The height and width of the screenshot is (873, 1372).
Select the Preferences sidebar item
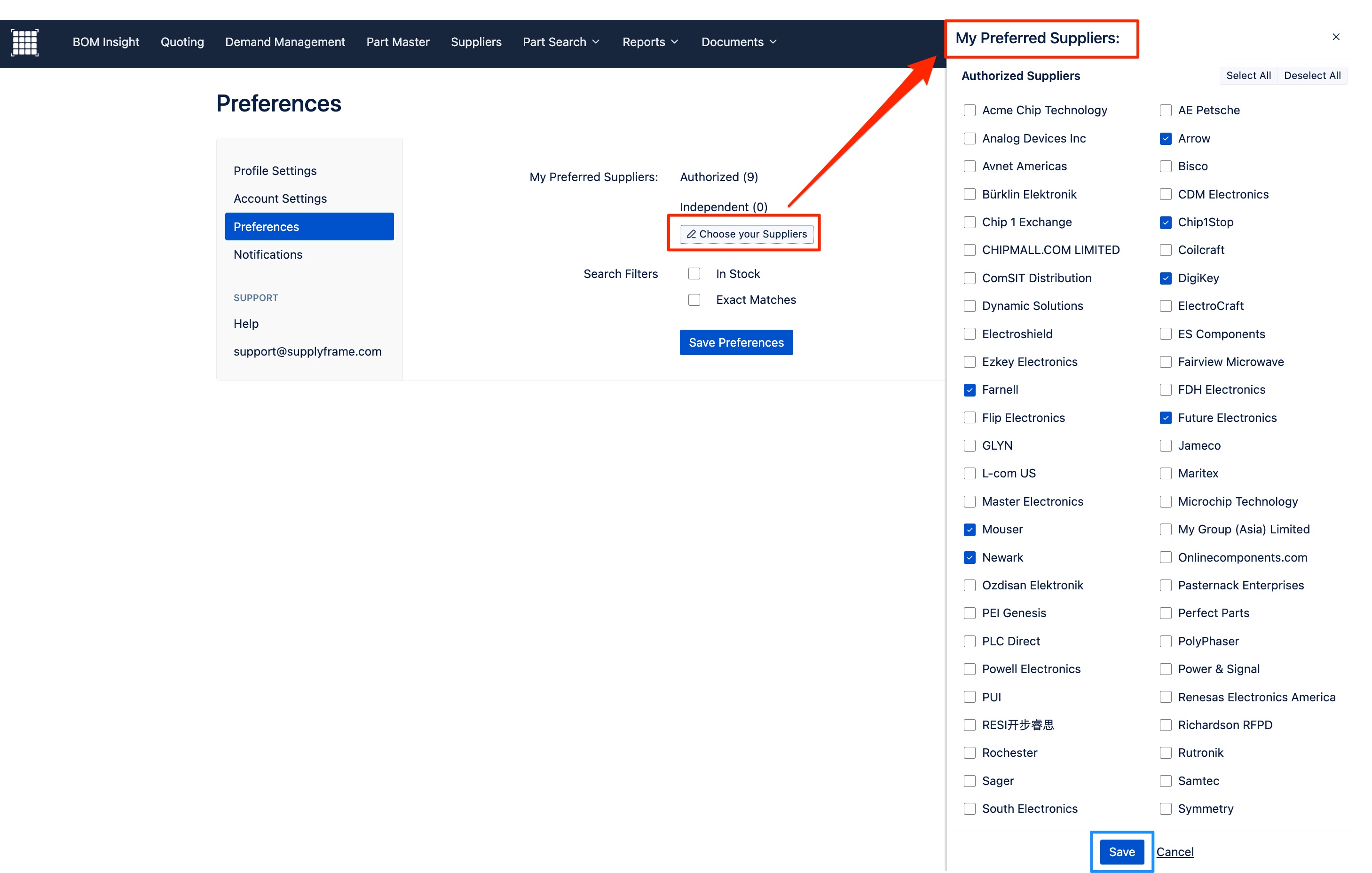309,226
